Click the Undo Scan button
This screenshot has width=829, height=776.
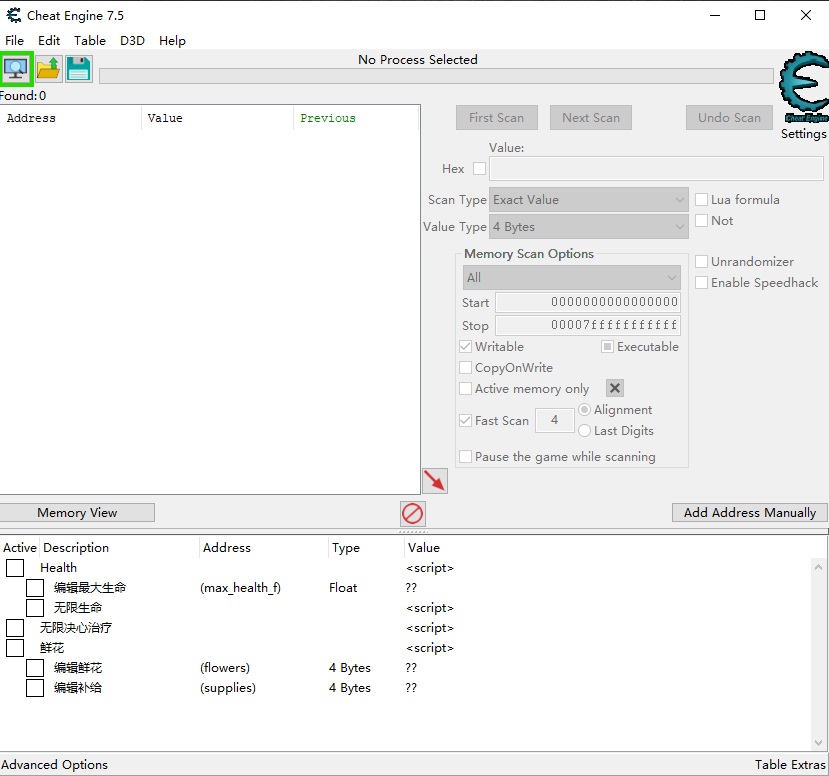[x=729, y=117]
